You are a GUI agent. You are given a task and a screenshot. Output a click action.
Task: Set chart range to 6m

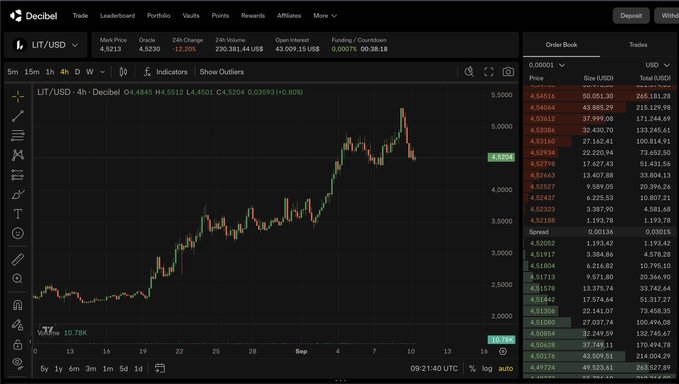[74, 368]
